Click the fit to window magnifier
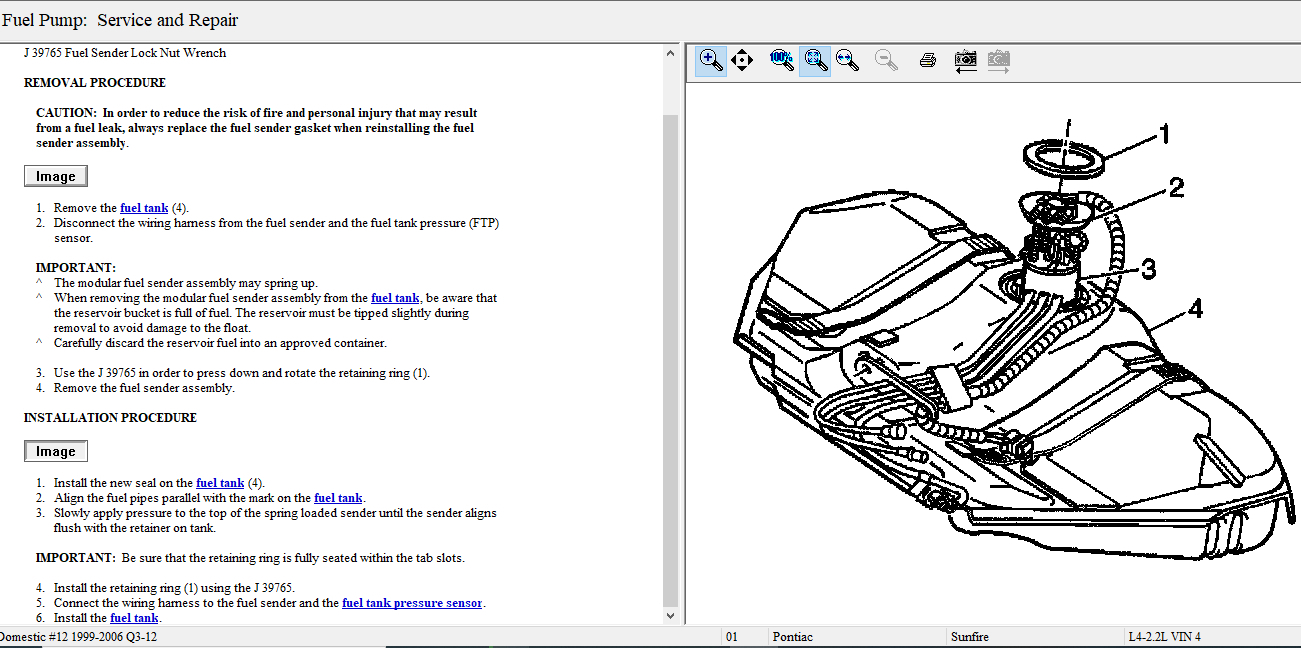The width and height of the screenshot is (1301, 648). pyautogui.click(x=815, y=60)
